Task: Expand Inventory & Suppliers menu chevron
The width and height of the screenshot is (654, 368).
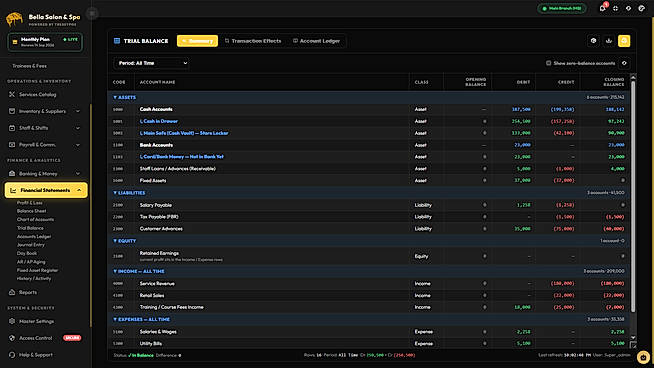Action: pyautogui.click(x=78, y=111)
